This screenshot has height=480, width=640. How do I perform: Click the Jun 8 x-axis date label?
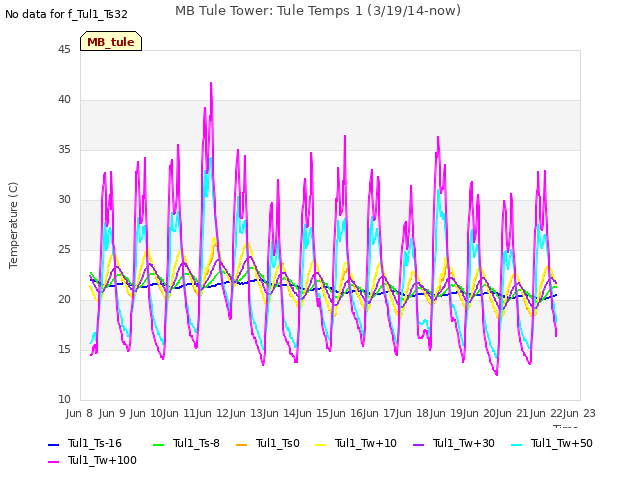[79, 413]
